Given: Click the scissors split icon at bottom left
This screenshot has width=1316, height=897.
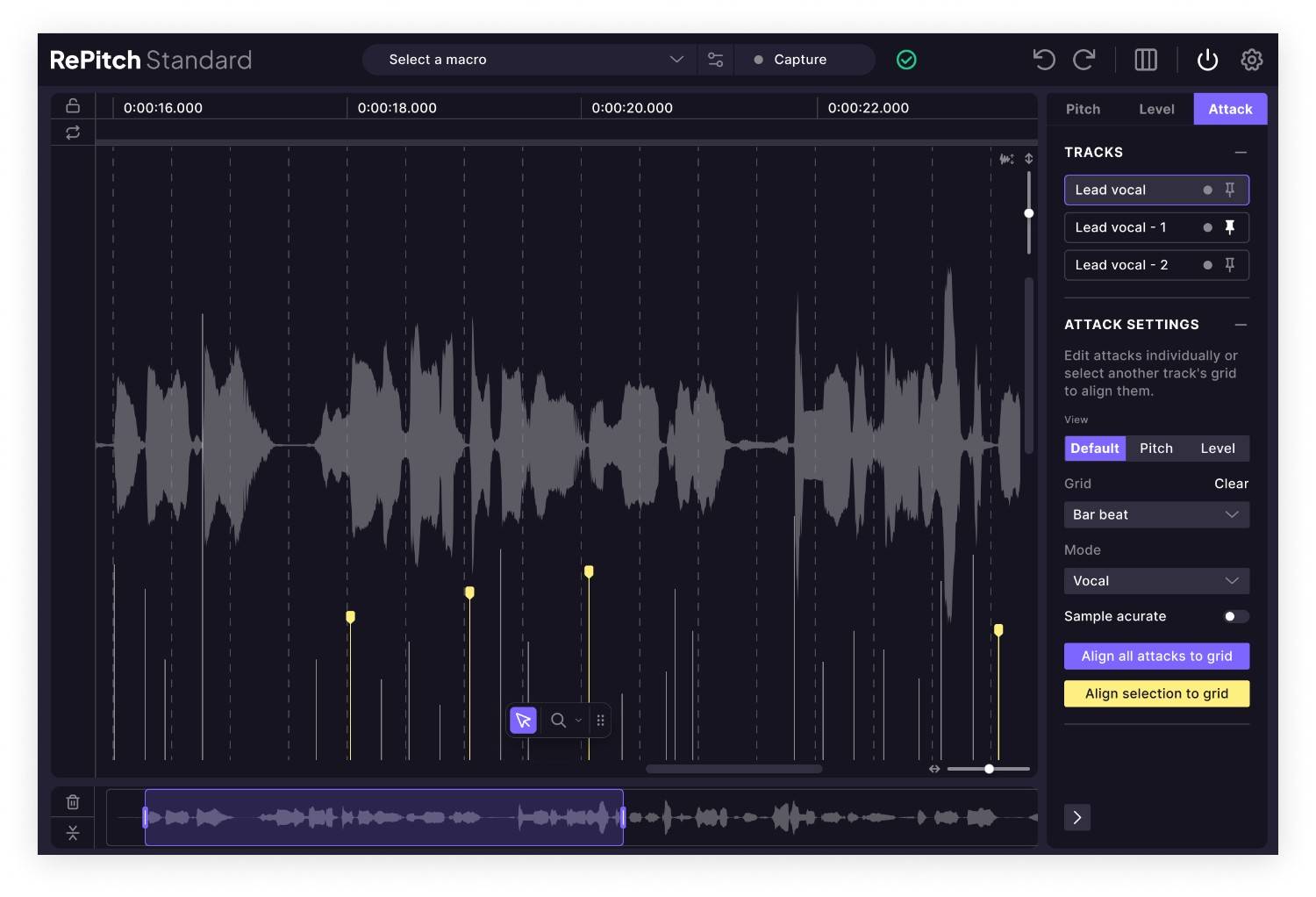Looking at the screenshot, I should pos(73,832).
